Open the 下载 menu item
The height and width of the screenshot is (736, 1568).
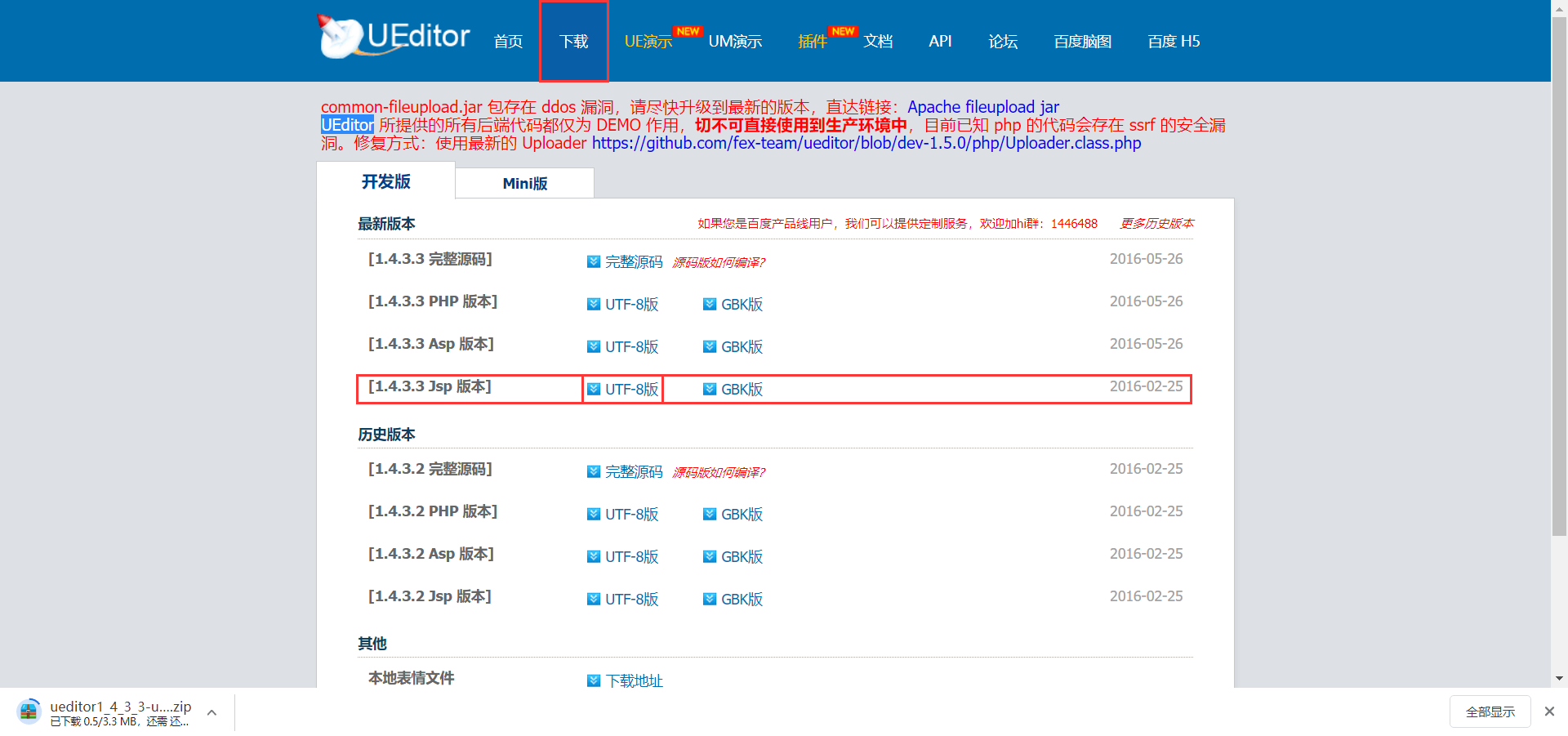coord(573,41)
